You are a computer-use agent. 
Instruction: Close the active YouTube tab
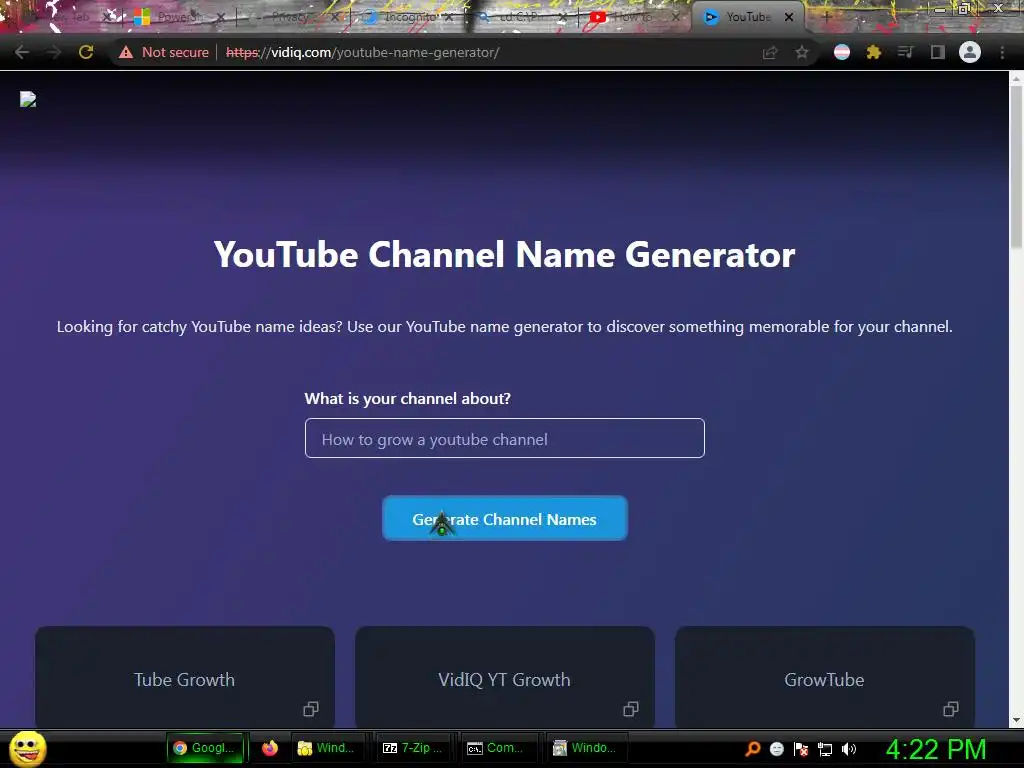coord(789,17)
